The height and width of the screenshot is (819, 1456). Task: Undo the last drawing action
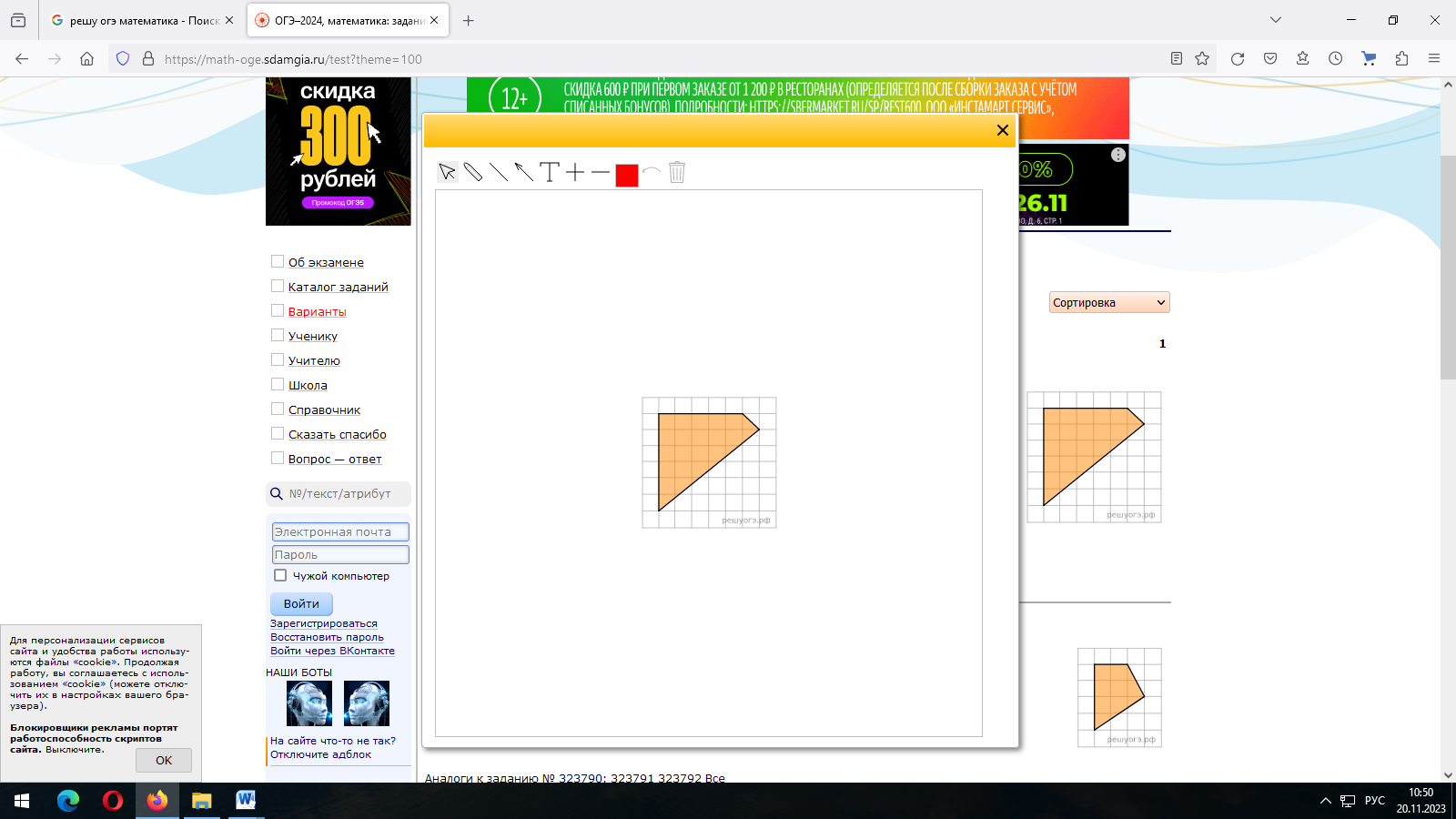pyautogui.click(x=652, y=172)
